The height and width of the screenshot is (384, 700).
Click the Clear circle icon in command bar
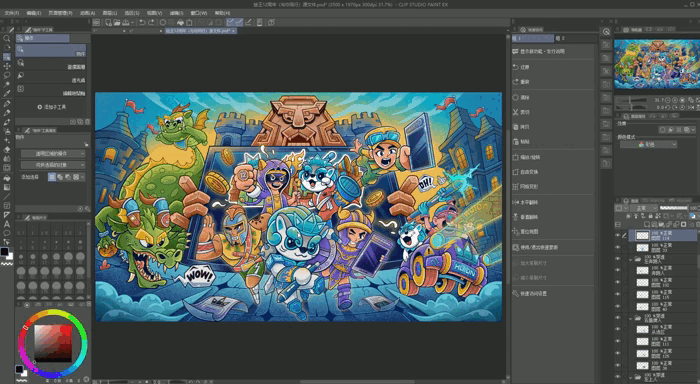(163, 22)
